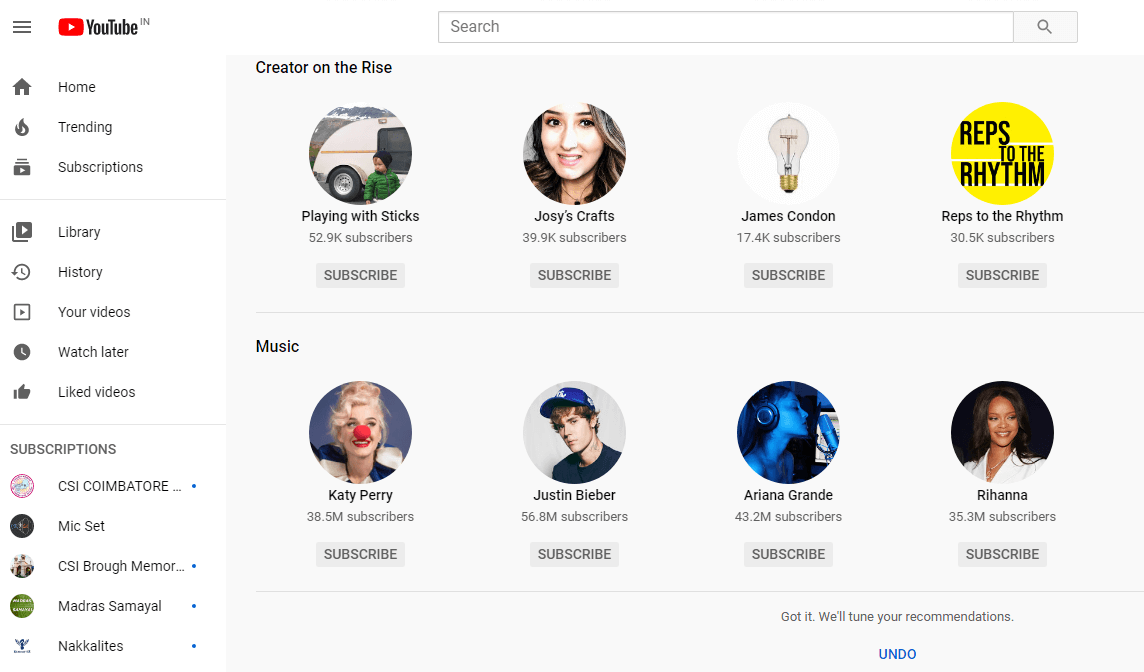Open CSI Brough Memor... channel avatar
Viewport: 1144px width, 672px height.
[22, 566]
